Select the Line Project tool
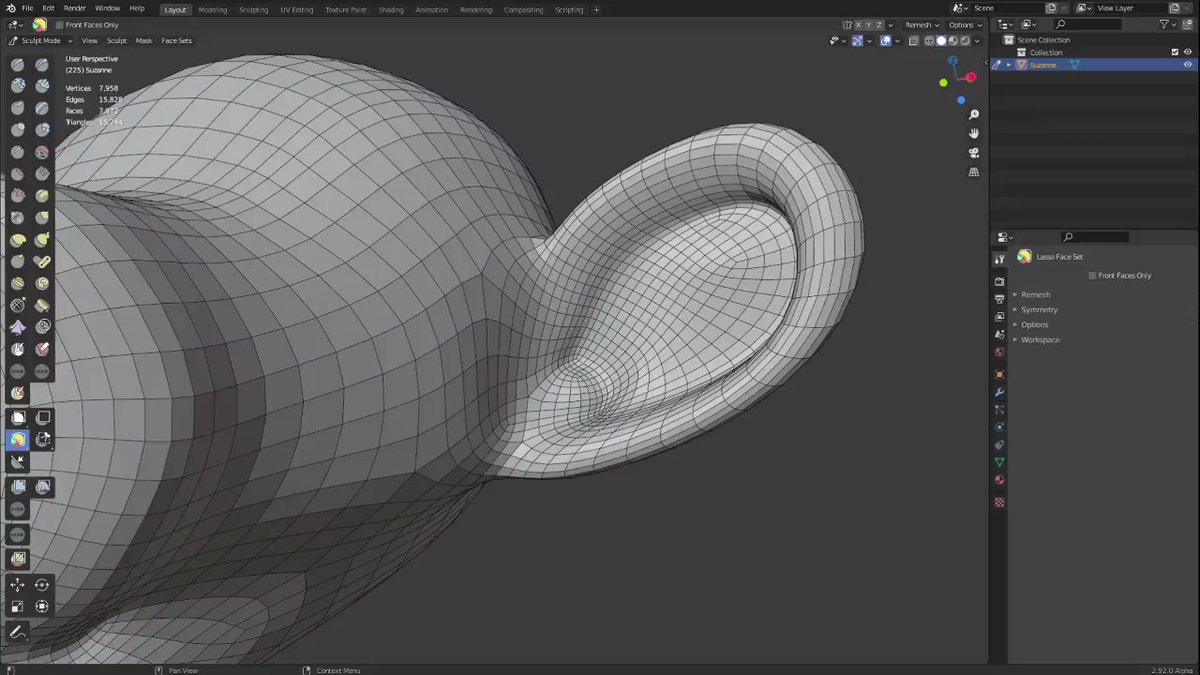This screenshot has width=1200, height=675. point(18,462)
